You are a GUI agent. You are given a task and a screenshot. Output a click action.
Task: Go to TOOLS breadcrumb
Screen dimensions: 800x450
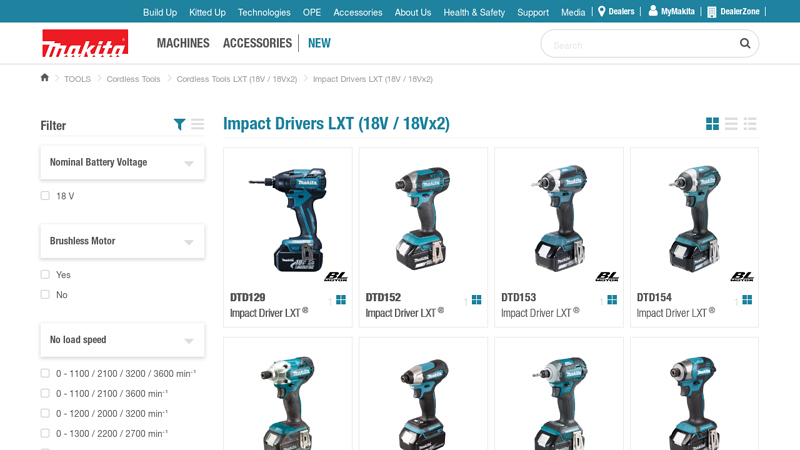[x=78, y=79]
